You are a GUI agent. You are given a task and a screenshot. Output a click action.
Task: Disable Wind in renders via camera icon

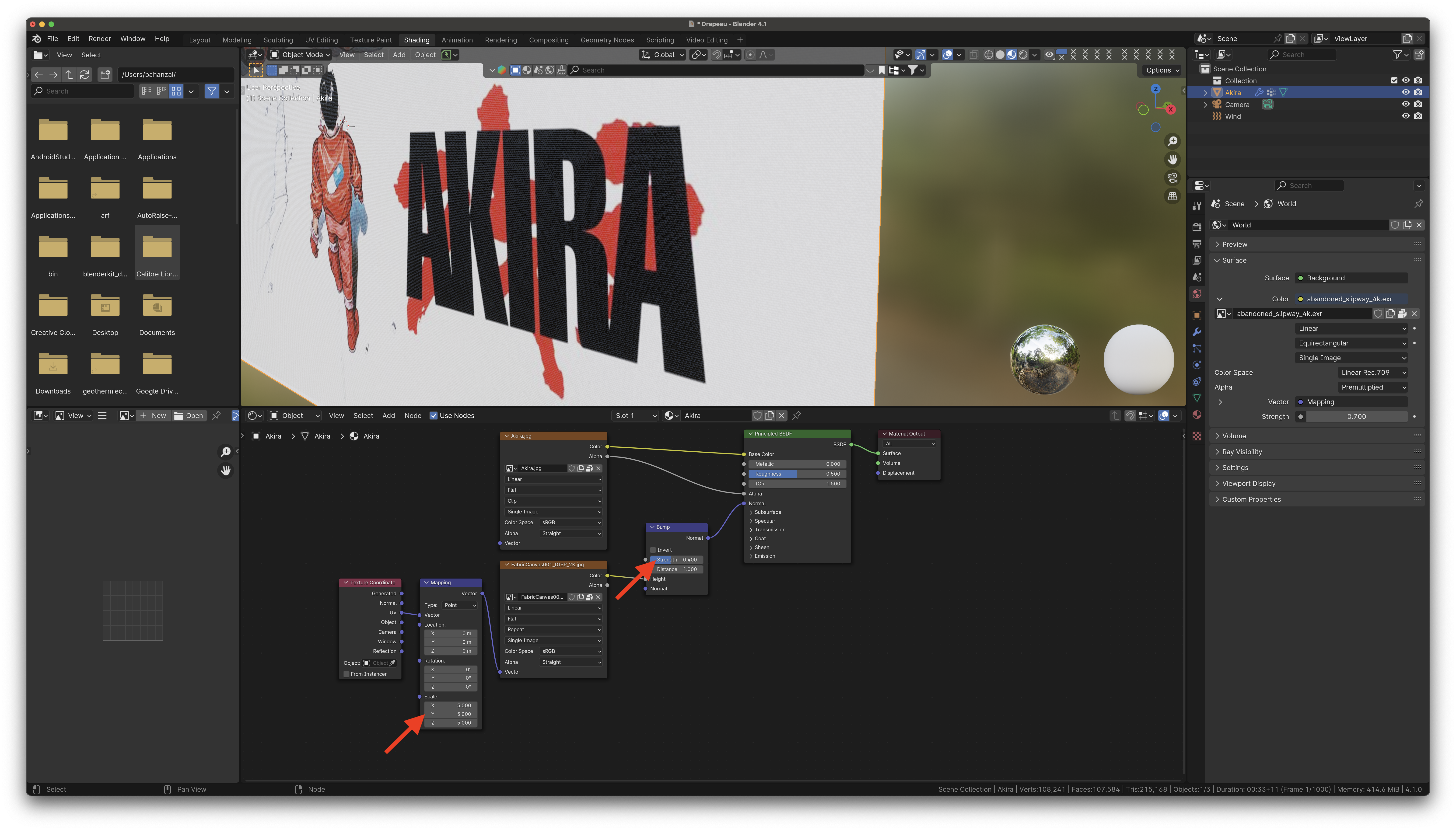pyautogui.click(x=1418, y=116)
